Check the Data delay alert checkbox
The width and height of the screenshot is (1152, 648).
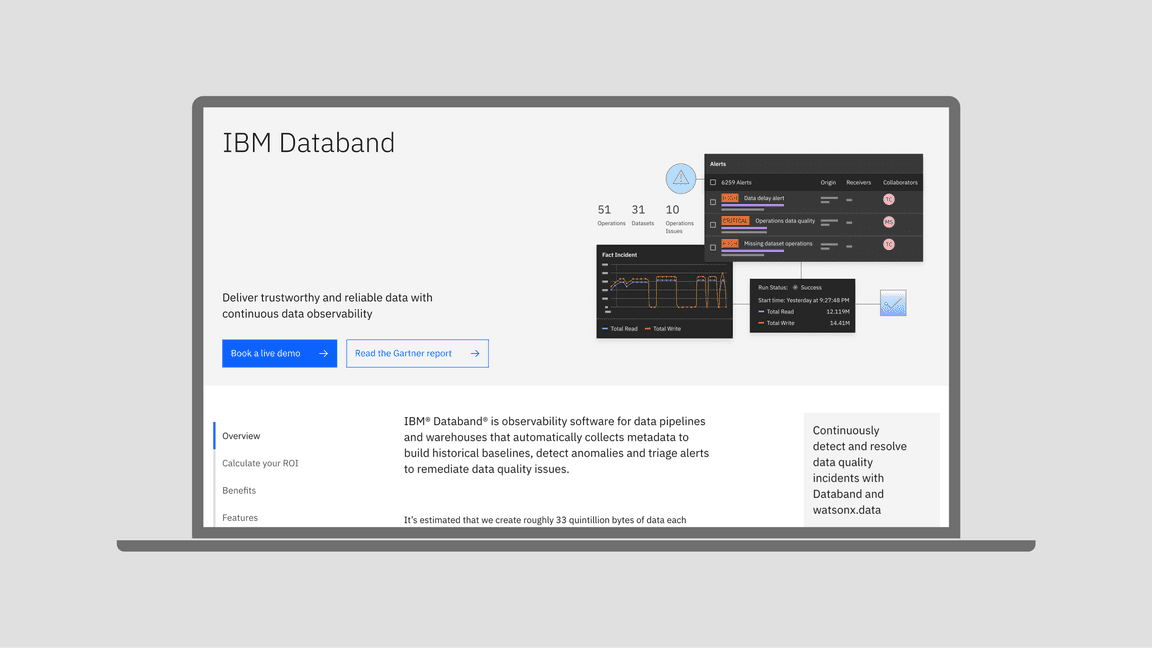click(x=713, y=201)
